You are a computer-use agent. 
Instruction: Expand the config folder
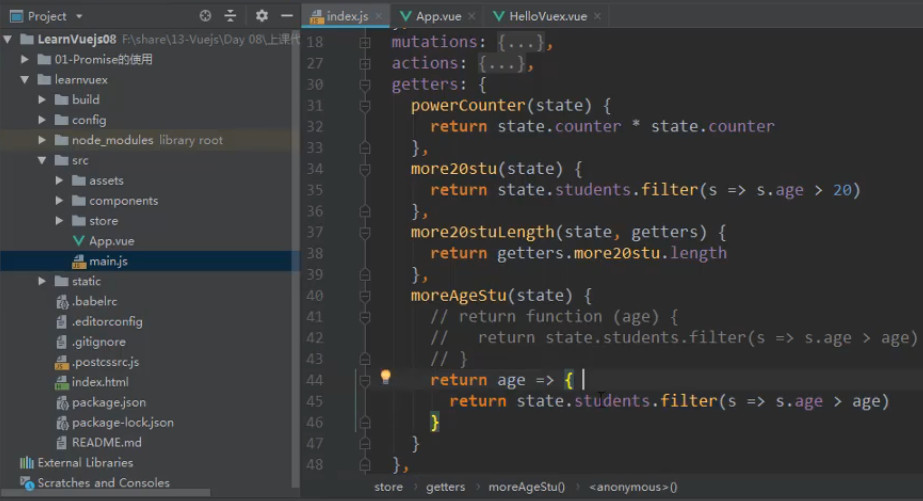(42, 120)
